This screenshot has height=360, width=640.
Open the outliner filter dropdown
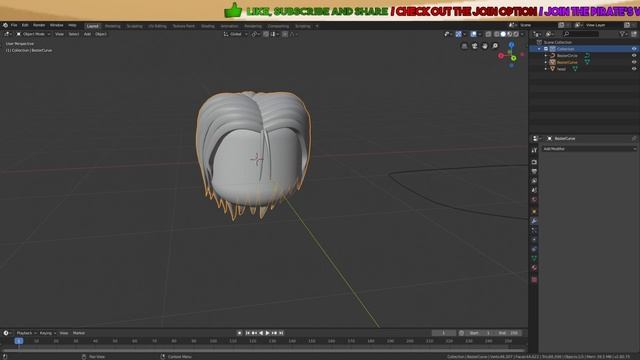(x=624, y=34)
